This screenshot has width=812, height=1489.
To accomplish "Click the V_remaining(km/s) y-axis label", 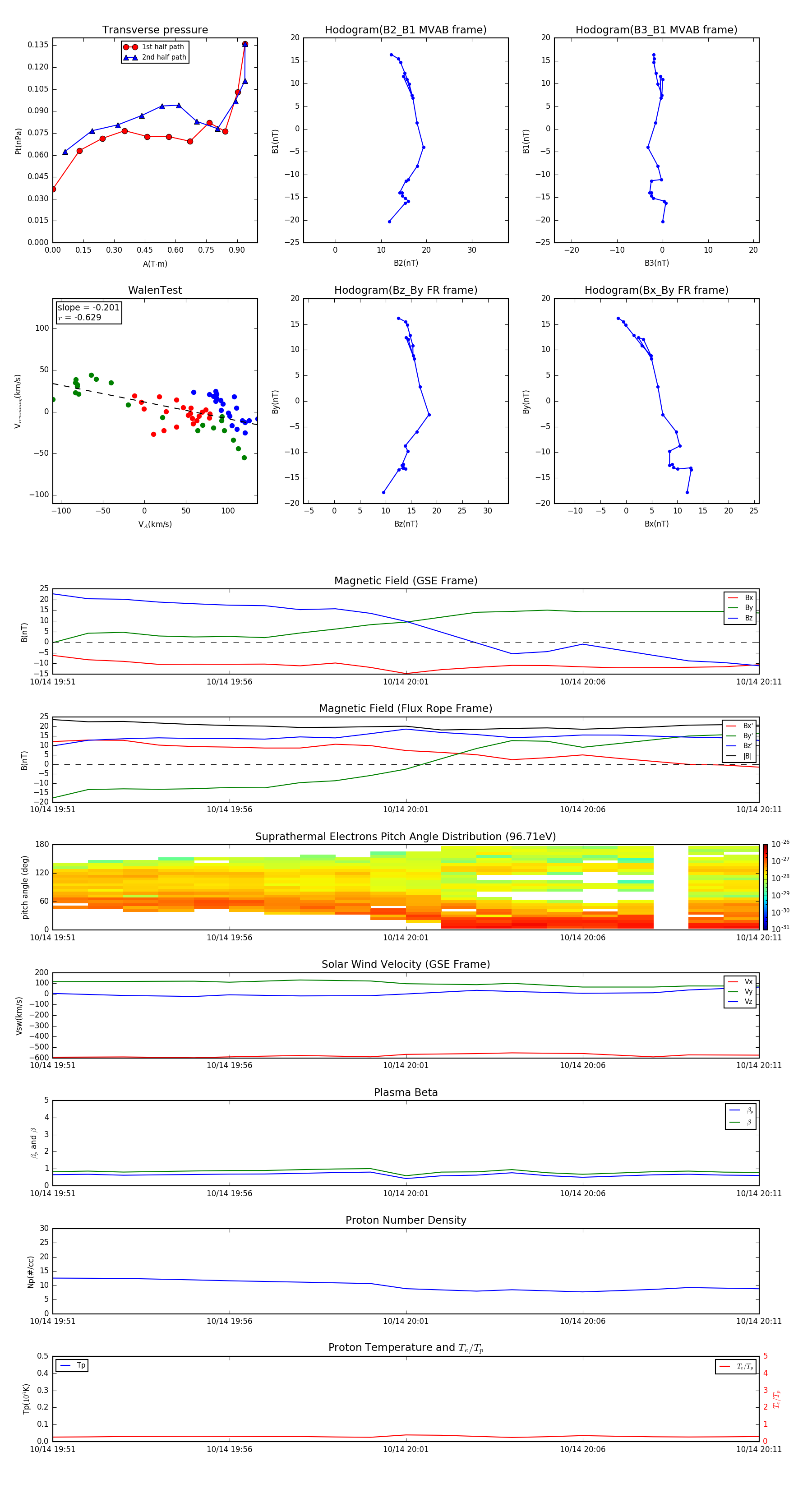I will [x=18, y=401].
